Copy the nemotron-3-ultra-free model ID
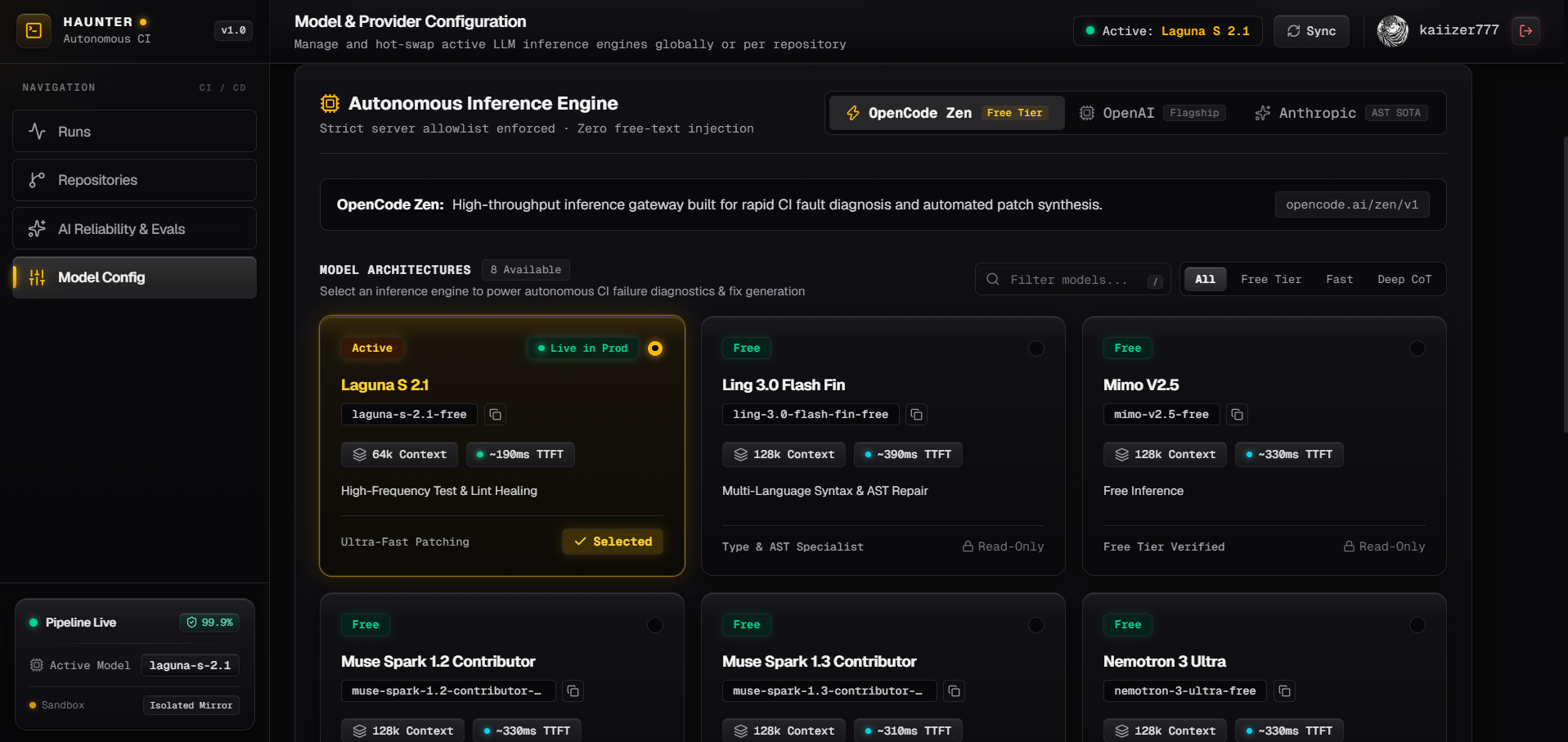The width and height of the screenshot is (1568, 742). coord(1285,691)
